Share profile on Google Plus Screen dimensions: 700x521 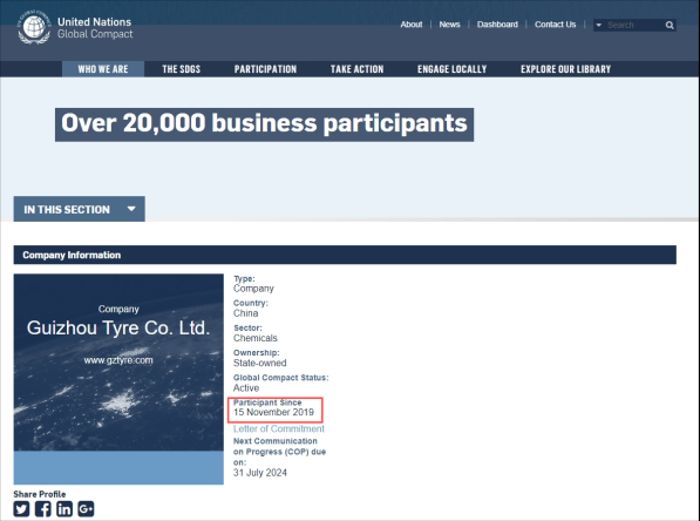coord(86,509)
